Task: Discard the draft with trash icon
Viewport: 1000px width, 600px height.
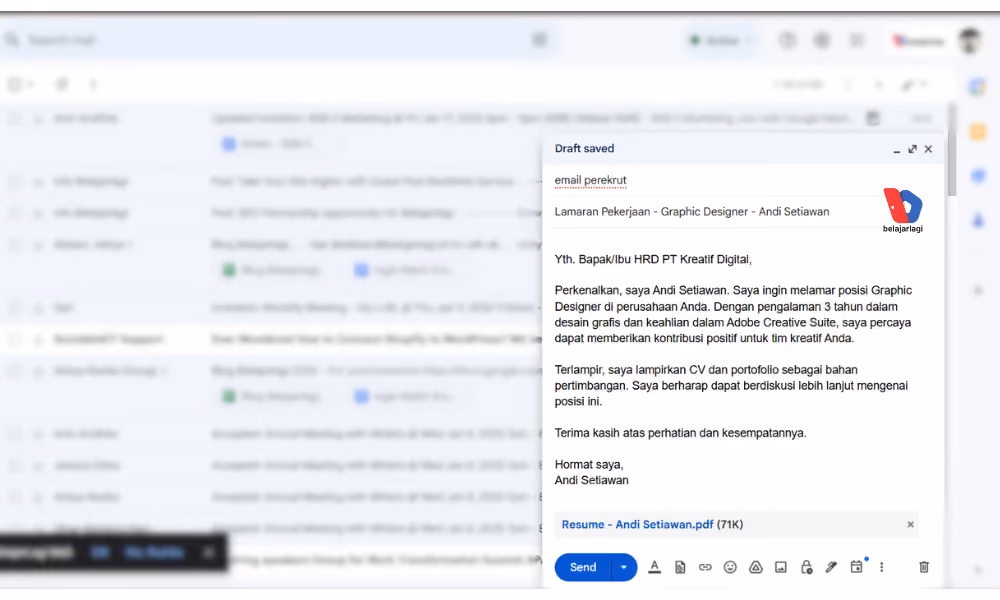Action: 923,567
